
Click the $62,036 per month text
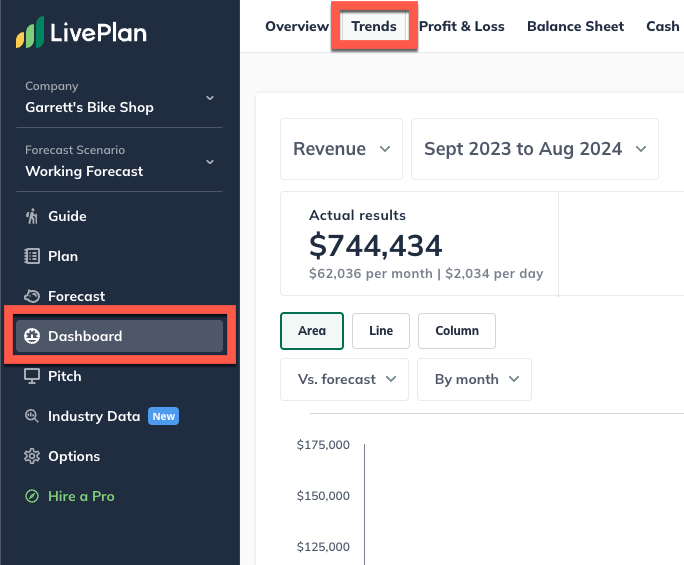[x=370, y=274]
